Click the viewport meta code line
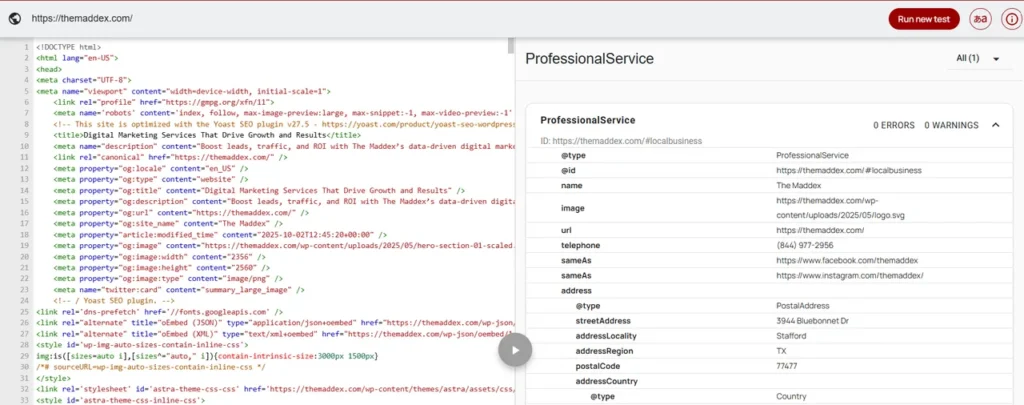Viewport: 1024px width, 405px height. [184, 91]
